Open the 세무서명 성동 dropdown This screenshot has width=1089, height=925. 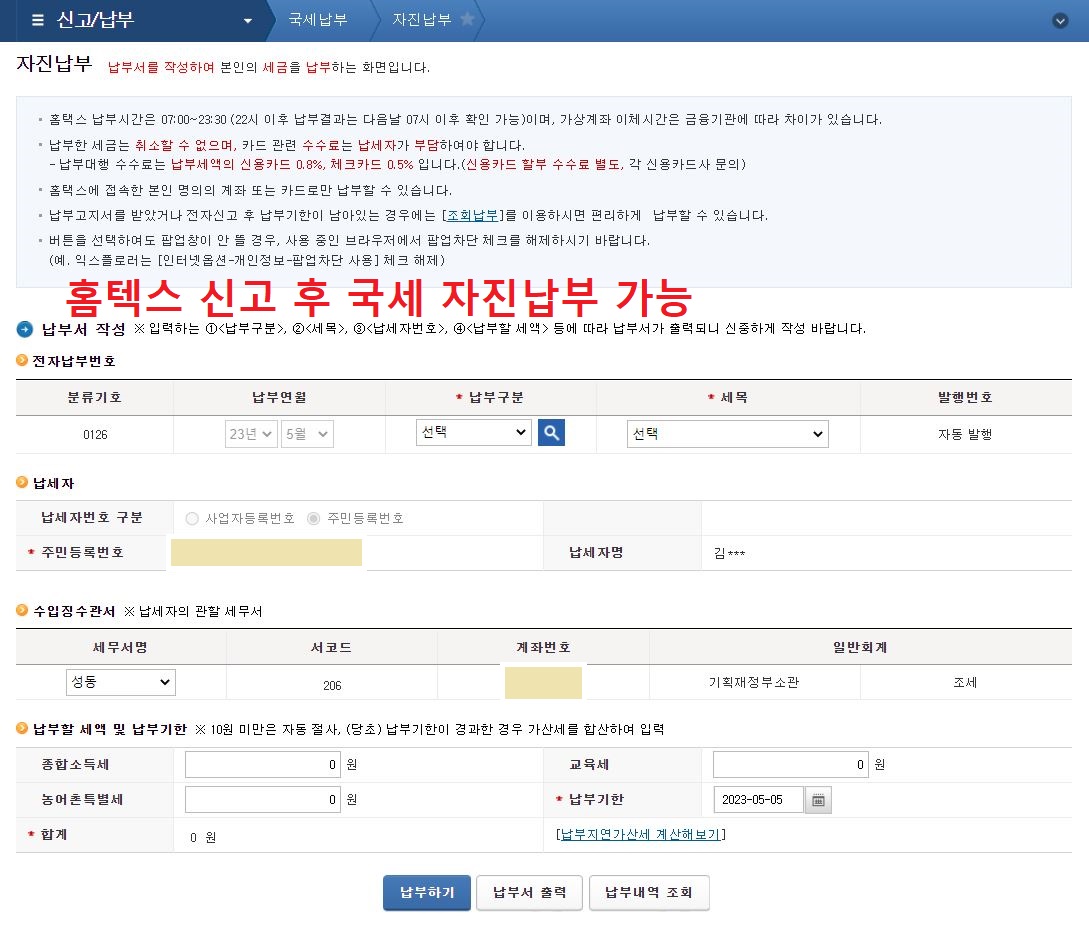tap(121, 682)
